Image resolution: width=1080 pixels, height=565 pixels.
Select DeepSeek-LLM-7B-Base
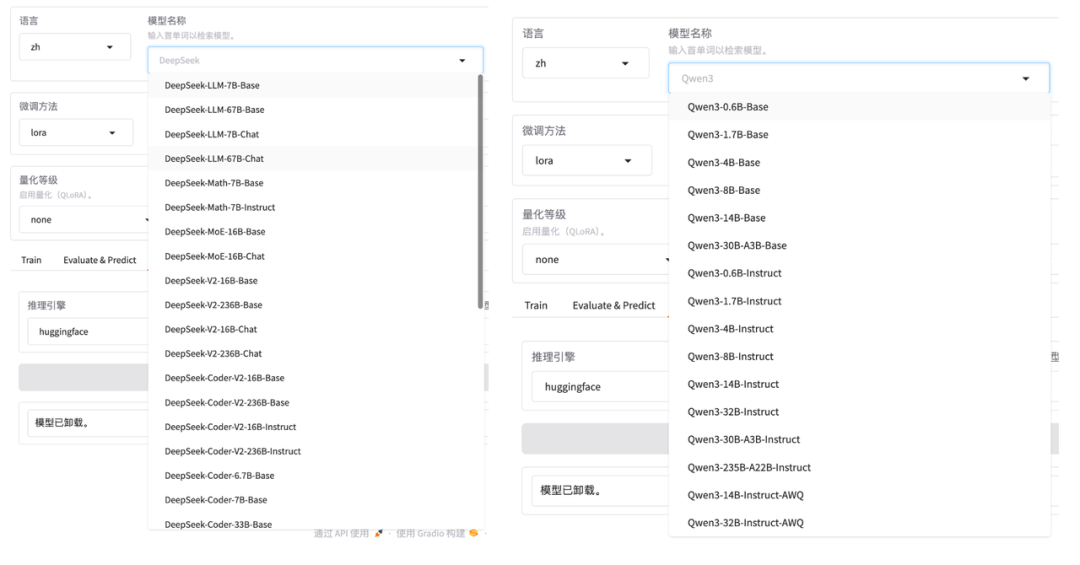click(313, 85)
